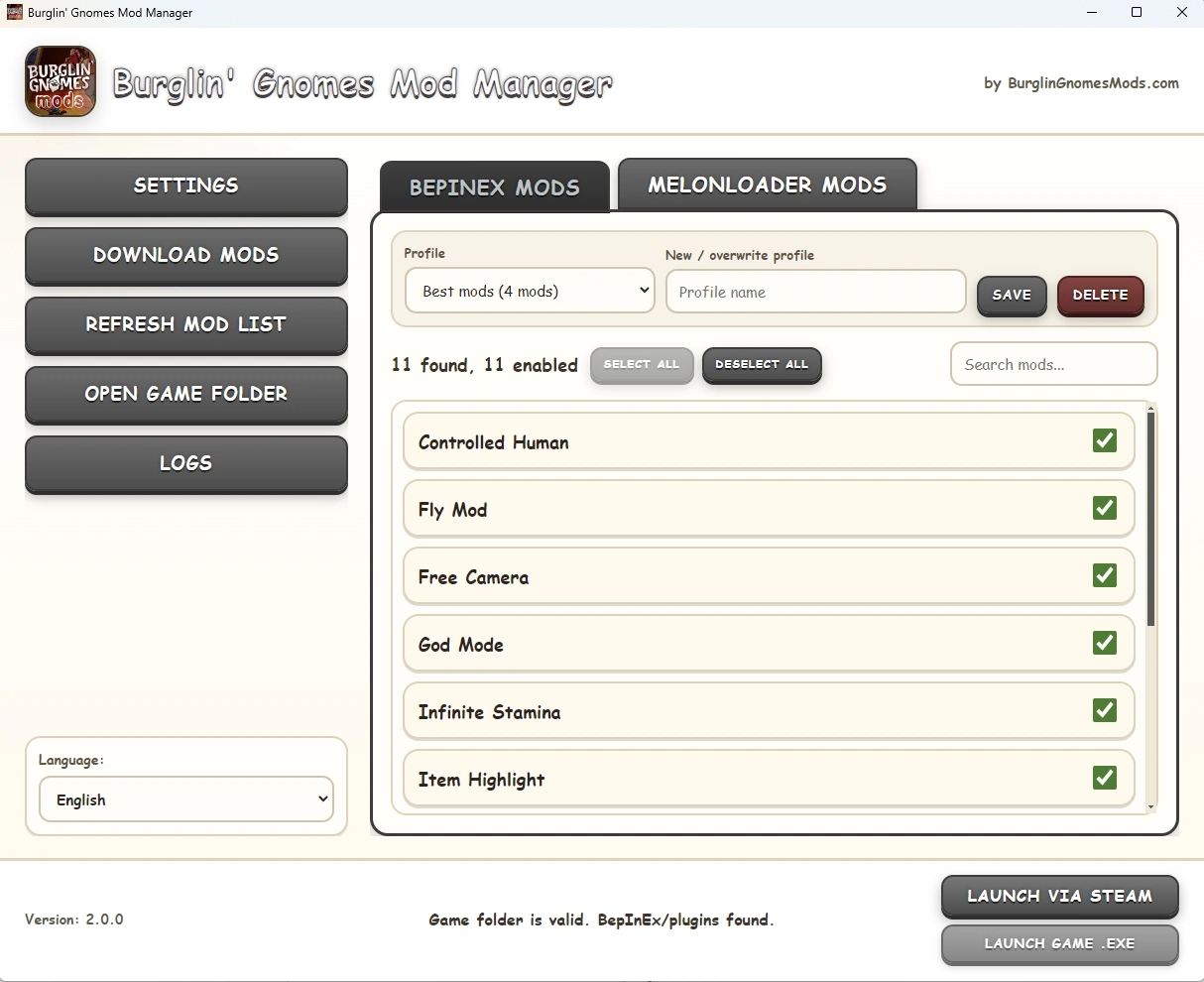Turn off God Mode checkbox
The image size is (1204, 982).
[x=1105, y=643]
